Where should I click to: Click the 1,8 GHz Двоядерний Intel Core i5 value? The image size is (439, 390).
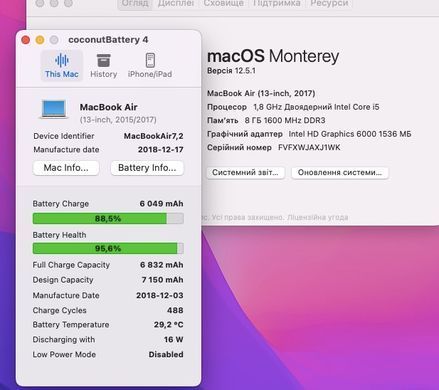tap(316, 107)
